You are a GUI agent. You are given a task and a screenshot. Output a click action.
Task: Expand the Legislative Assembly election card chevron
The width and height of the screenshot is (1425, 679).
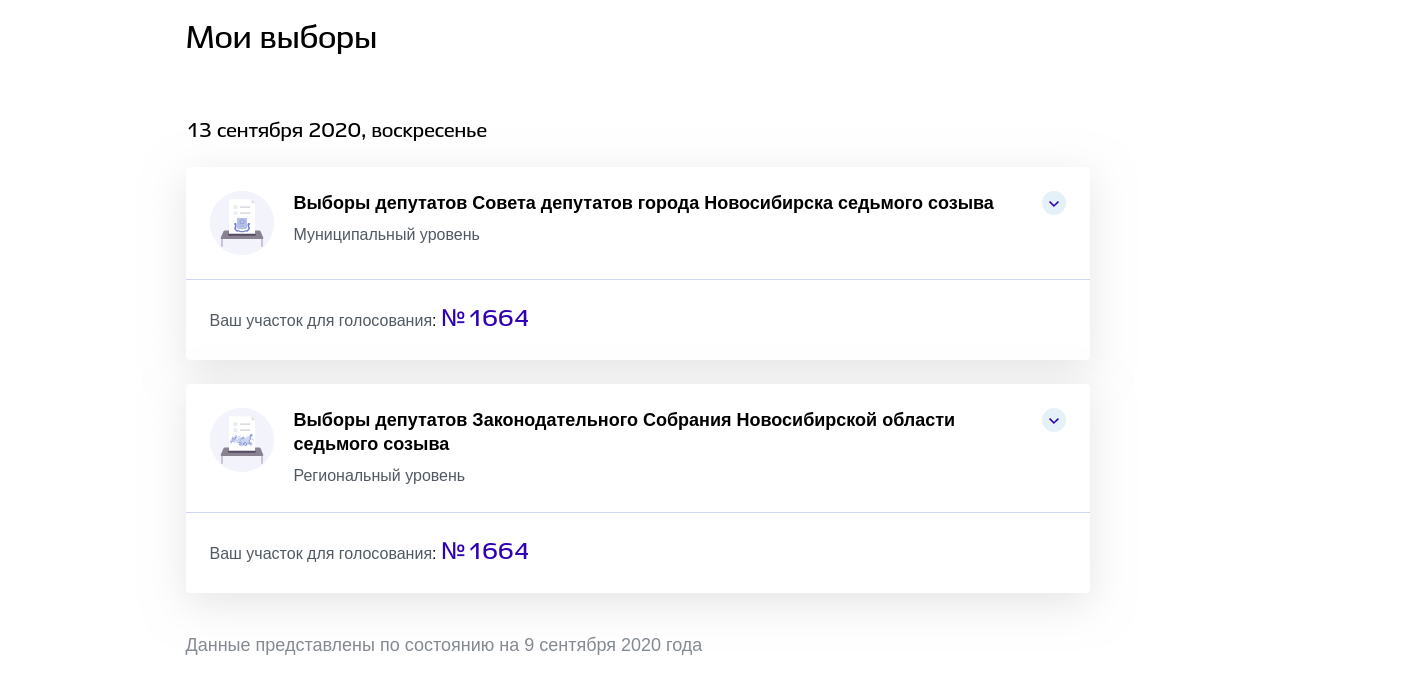[x=1053, y=421]
